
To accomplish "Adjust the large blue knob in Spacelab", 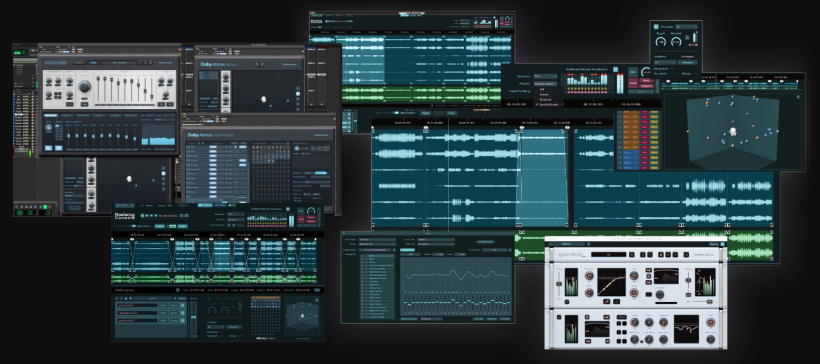I will tap(85, 86).
